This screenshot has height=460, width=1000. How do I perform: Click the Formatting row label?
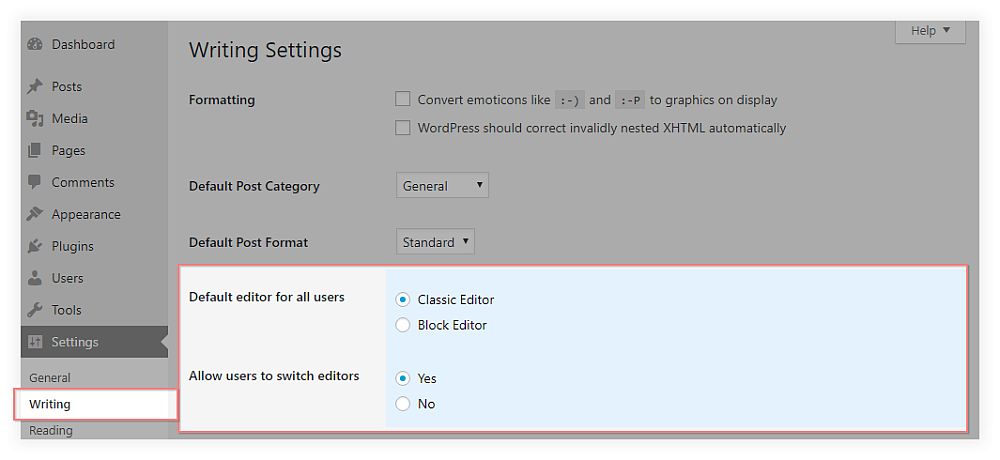pyautogui.click(x=222, y=100)
